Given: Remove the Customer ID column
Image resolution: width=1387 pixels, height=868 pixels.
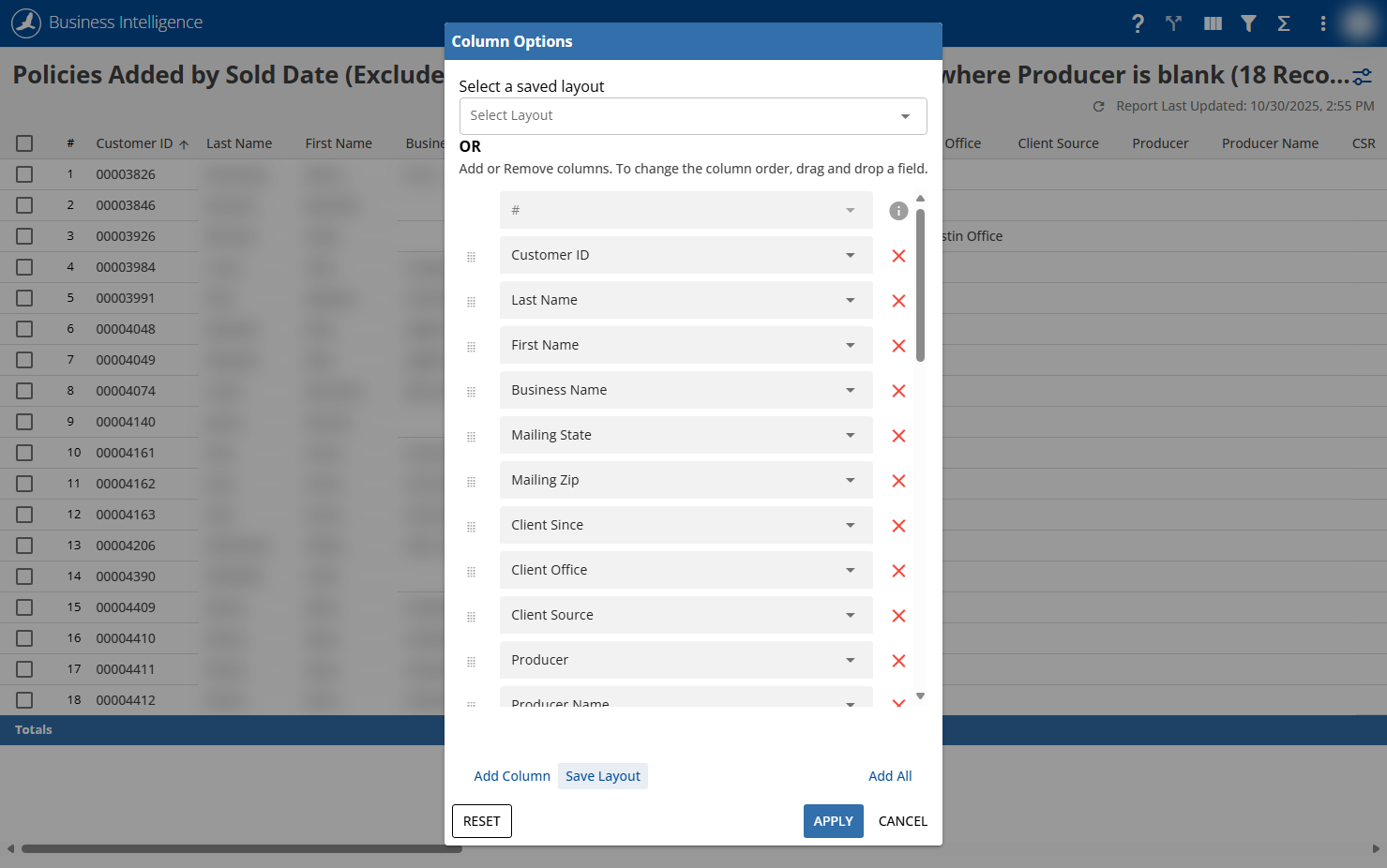Looking at the screenshot, I should tap(898, 256).
